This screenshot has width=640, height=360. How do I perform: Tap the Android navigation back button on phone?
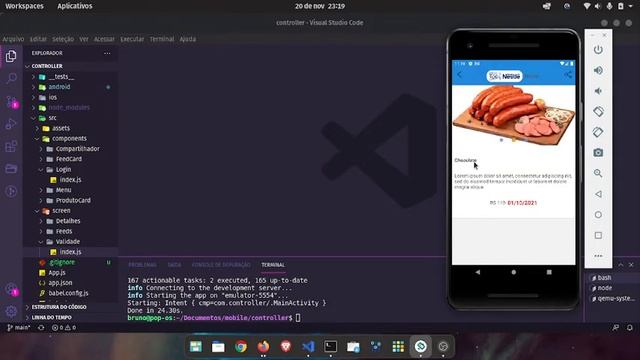click(478, 272)
